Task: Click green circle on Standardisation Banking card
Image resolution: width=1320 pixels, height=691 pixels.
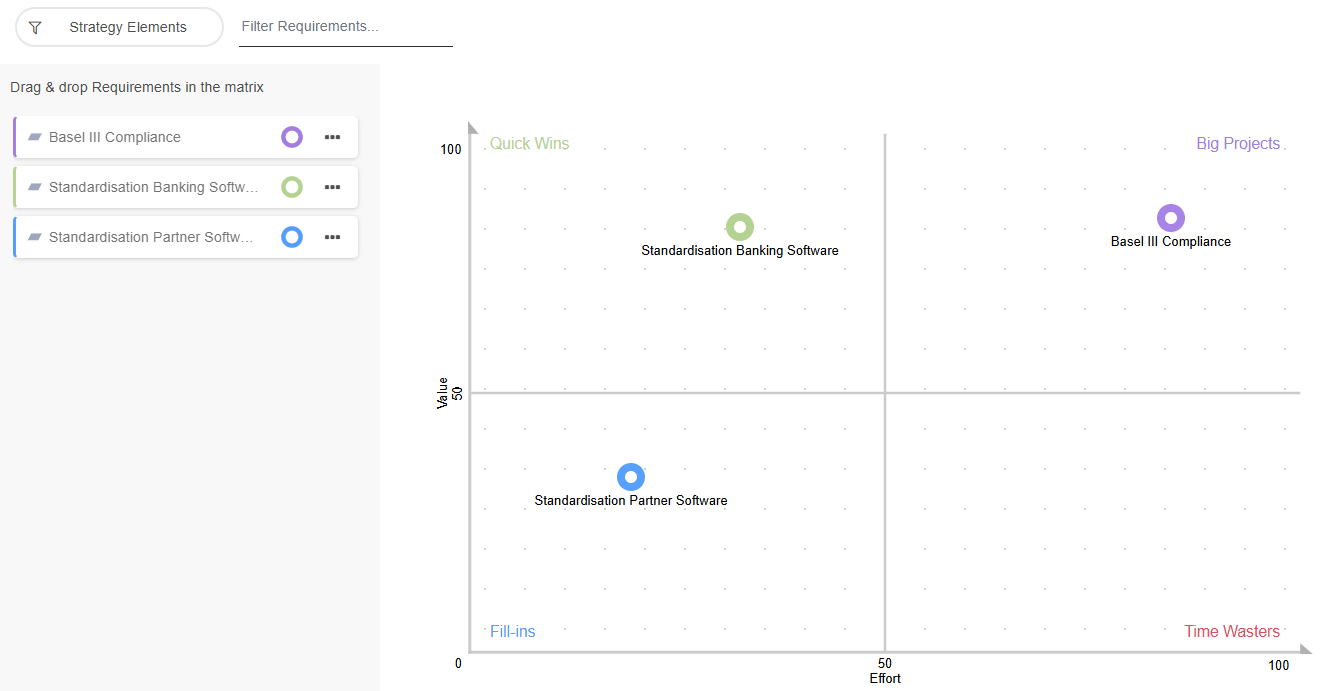Action: 292,187
